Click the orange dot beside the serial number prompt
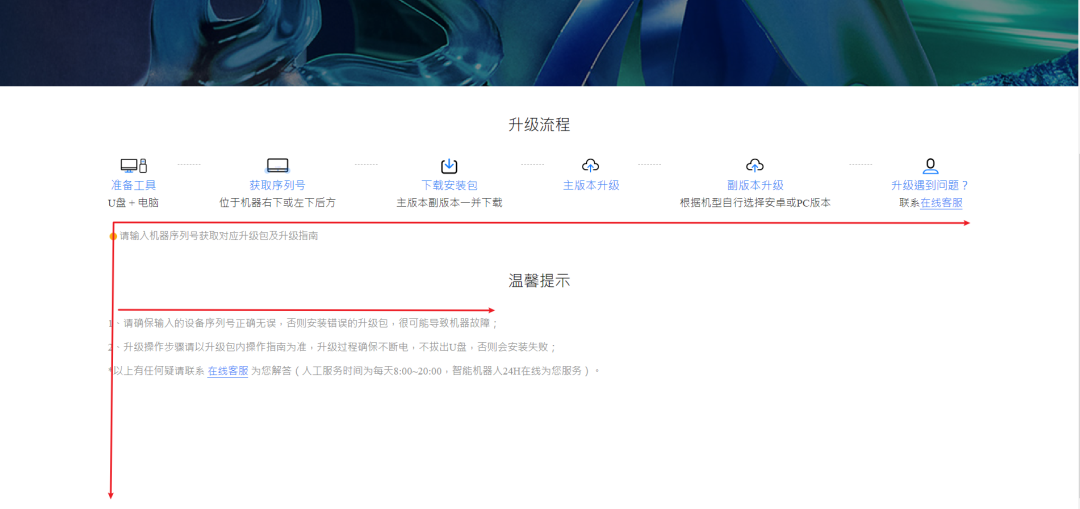 [114, 236]
